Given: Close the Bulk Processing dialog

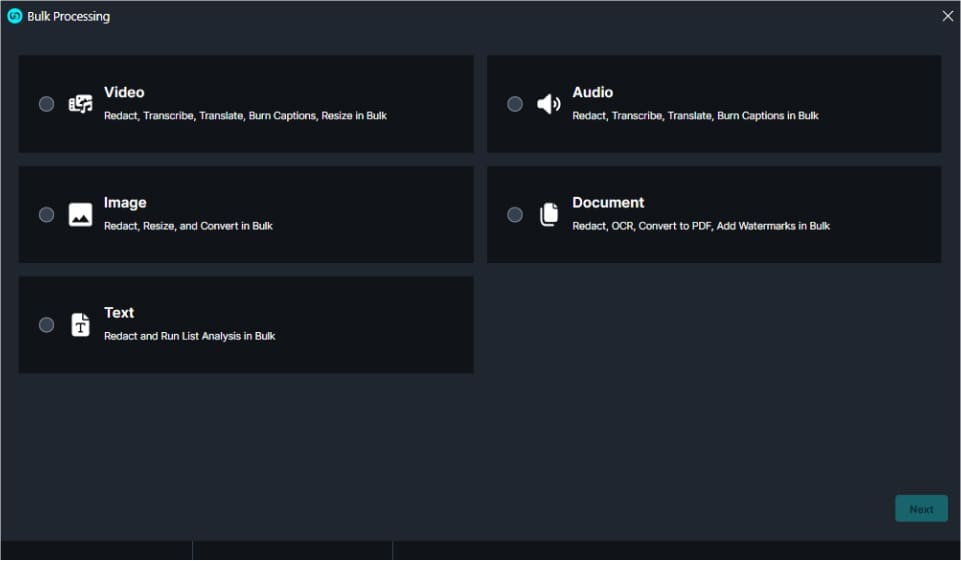Looking at the screenshot, I should 947,16.
